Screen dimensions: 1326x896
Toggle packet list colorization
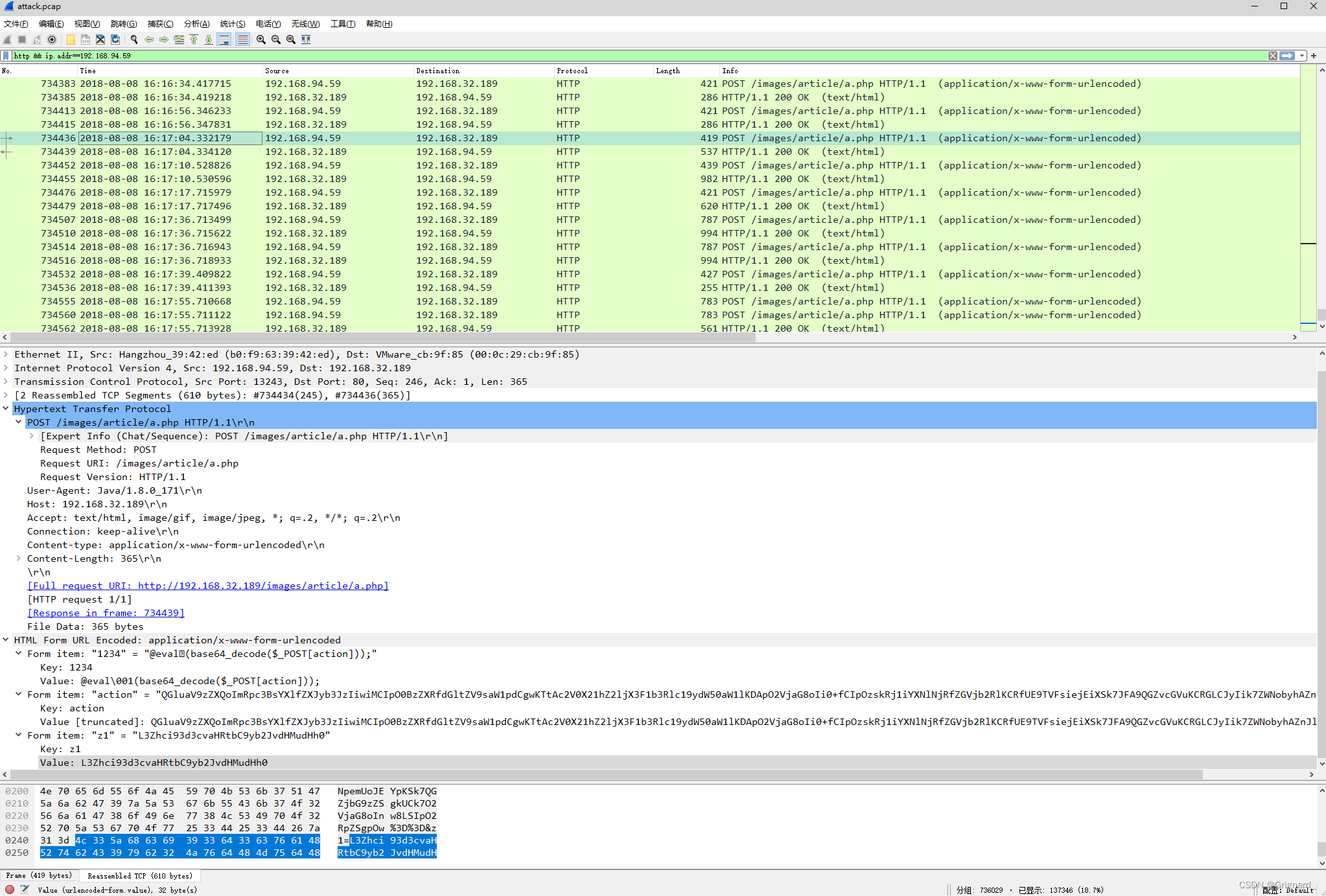242,40
